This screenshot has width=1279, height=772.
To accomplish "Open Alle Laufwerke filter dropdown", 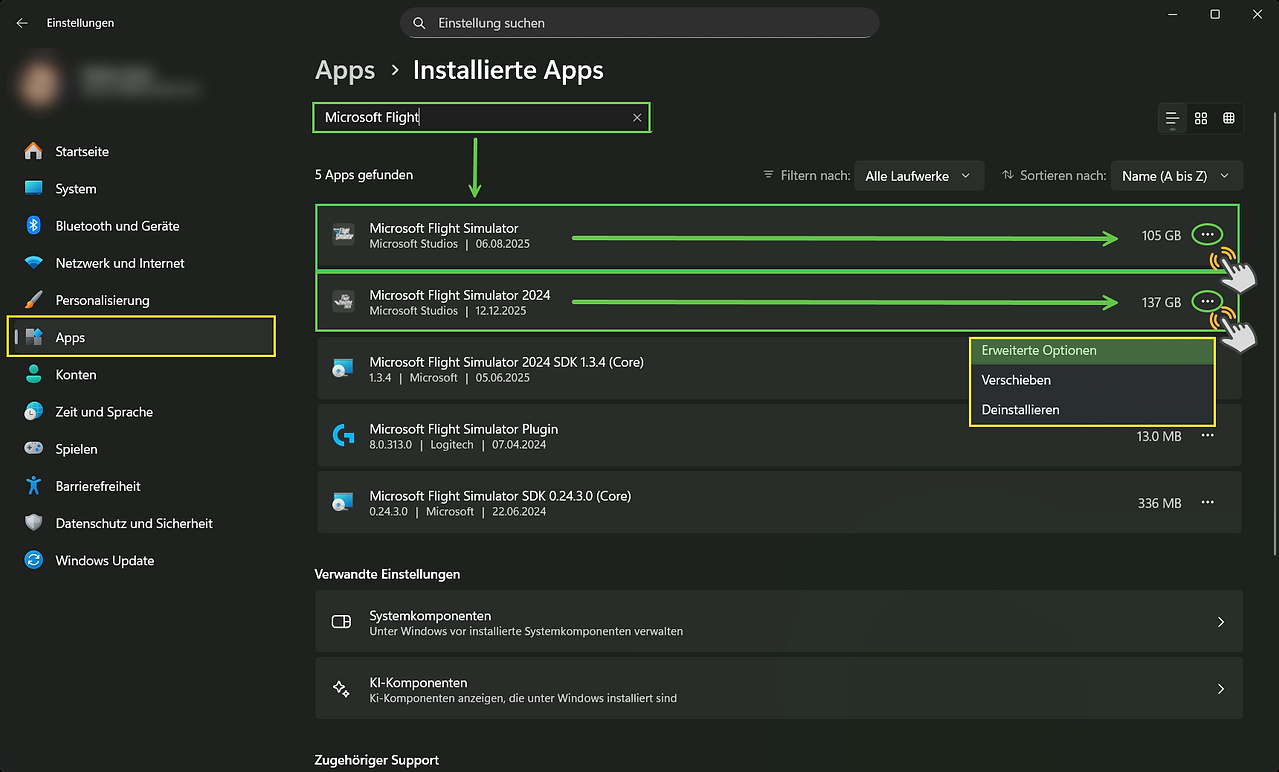I will tap(918, 175).
